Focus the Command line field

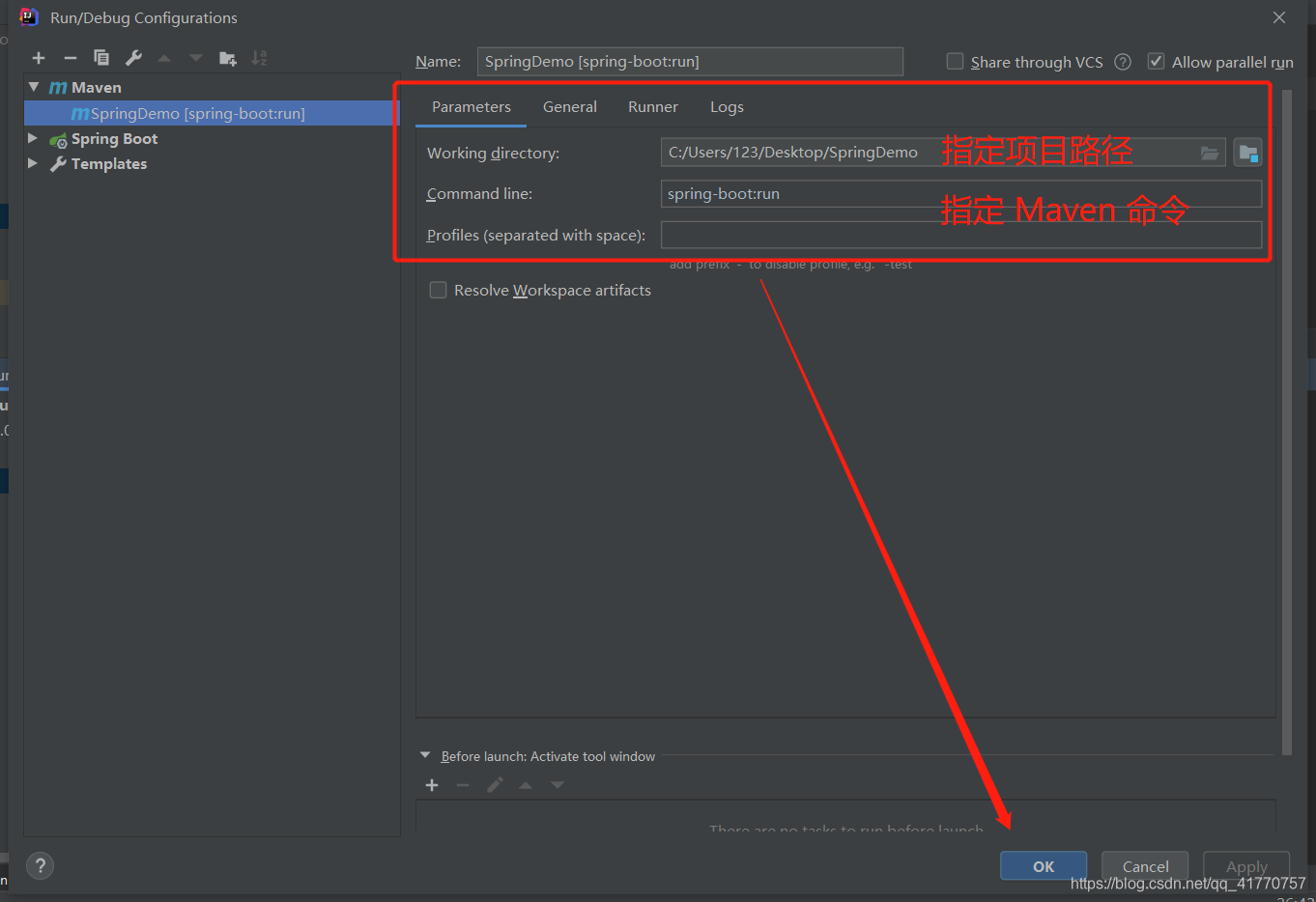point(961,193)
